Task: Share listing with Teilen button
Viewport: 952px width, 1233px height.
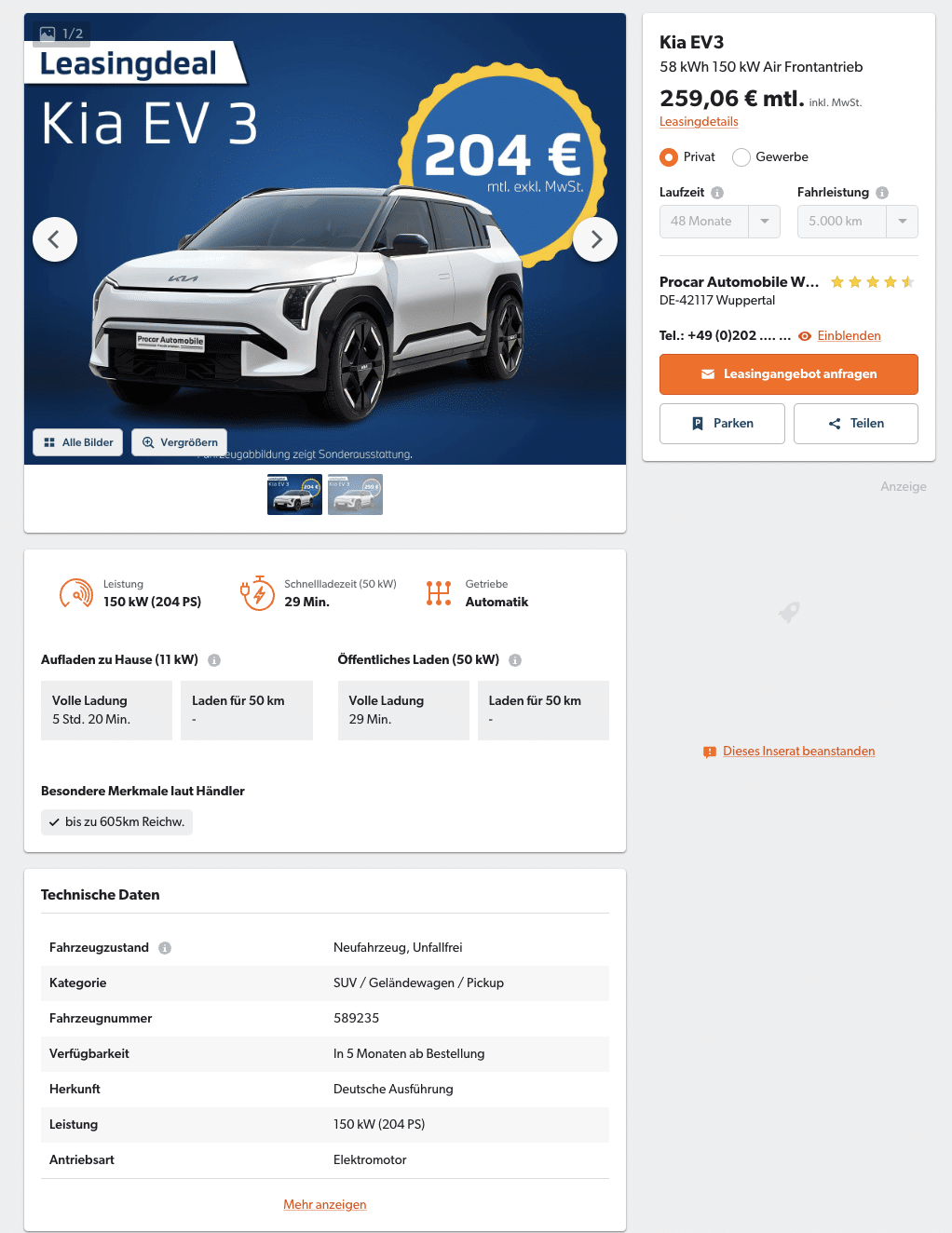Action: point(856,424)
